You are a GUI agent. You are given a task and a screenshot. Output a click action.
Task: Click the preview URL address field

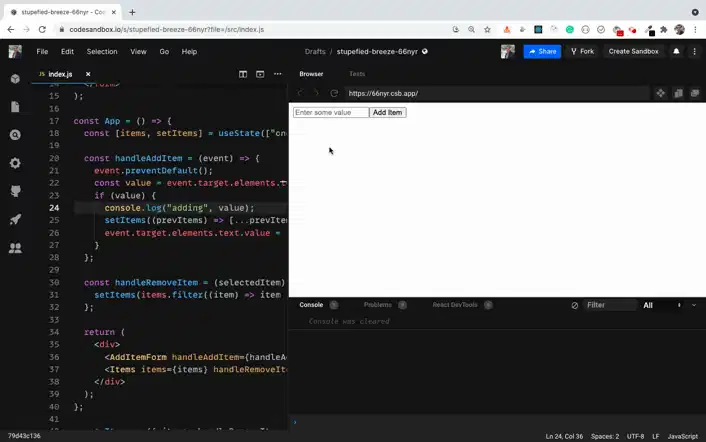click(498, 93)
